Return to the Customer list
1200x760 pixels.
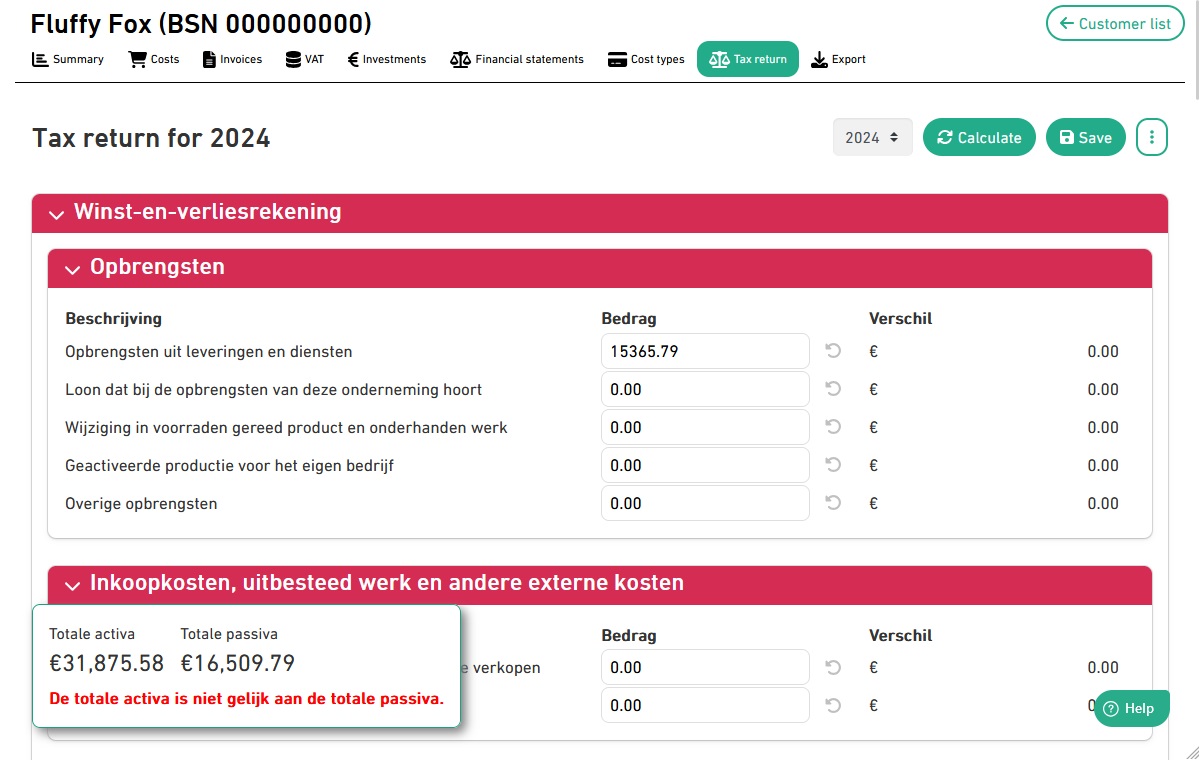[1114, 23]
